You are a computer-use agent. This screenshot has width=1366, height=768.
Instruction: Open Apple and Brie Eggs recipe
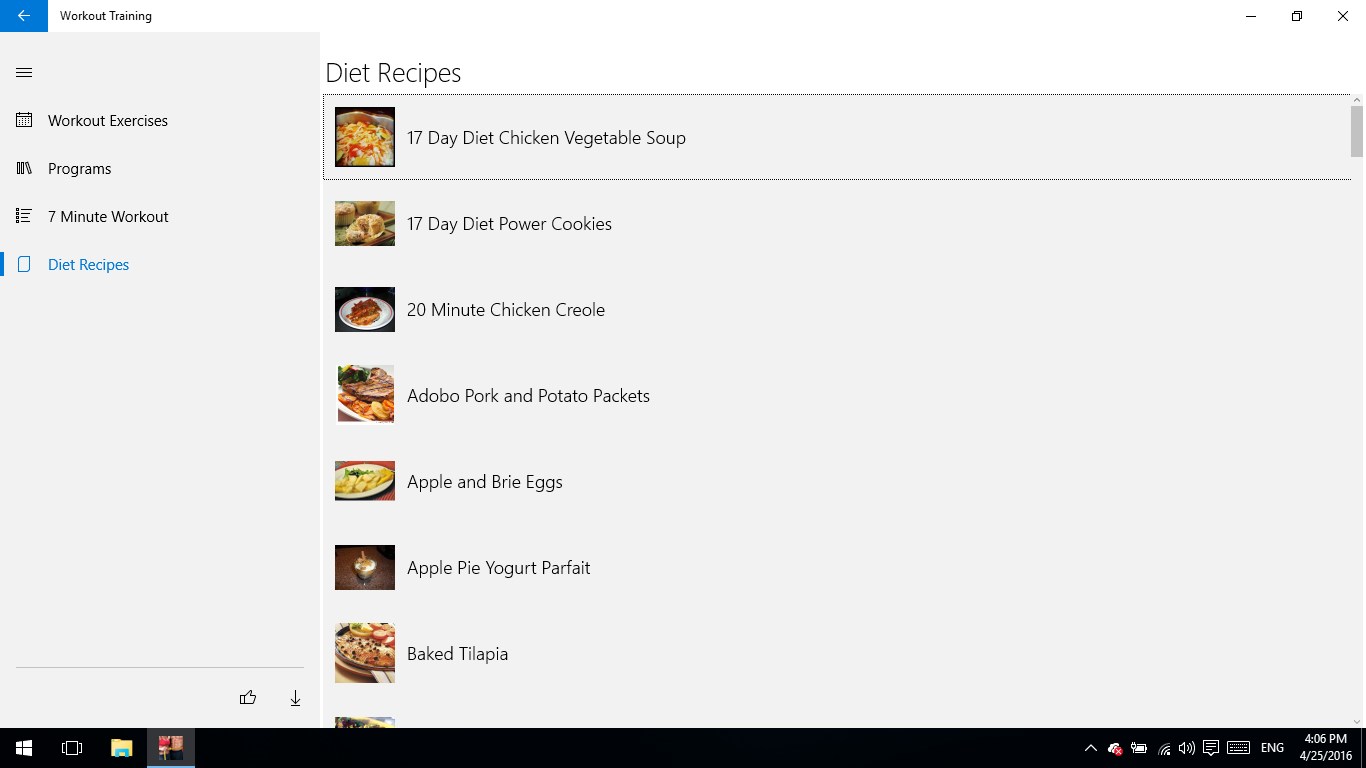(484, 482)
